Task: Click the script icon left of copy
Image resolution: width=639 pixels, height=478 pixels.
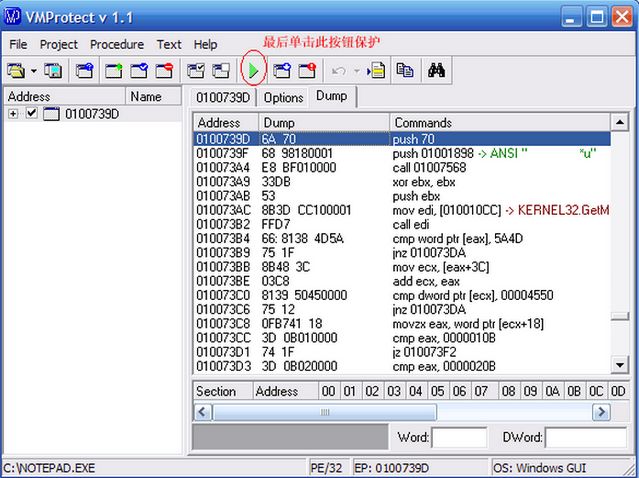Action: click(x=377, y=70)
